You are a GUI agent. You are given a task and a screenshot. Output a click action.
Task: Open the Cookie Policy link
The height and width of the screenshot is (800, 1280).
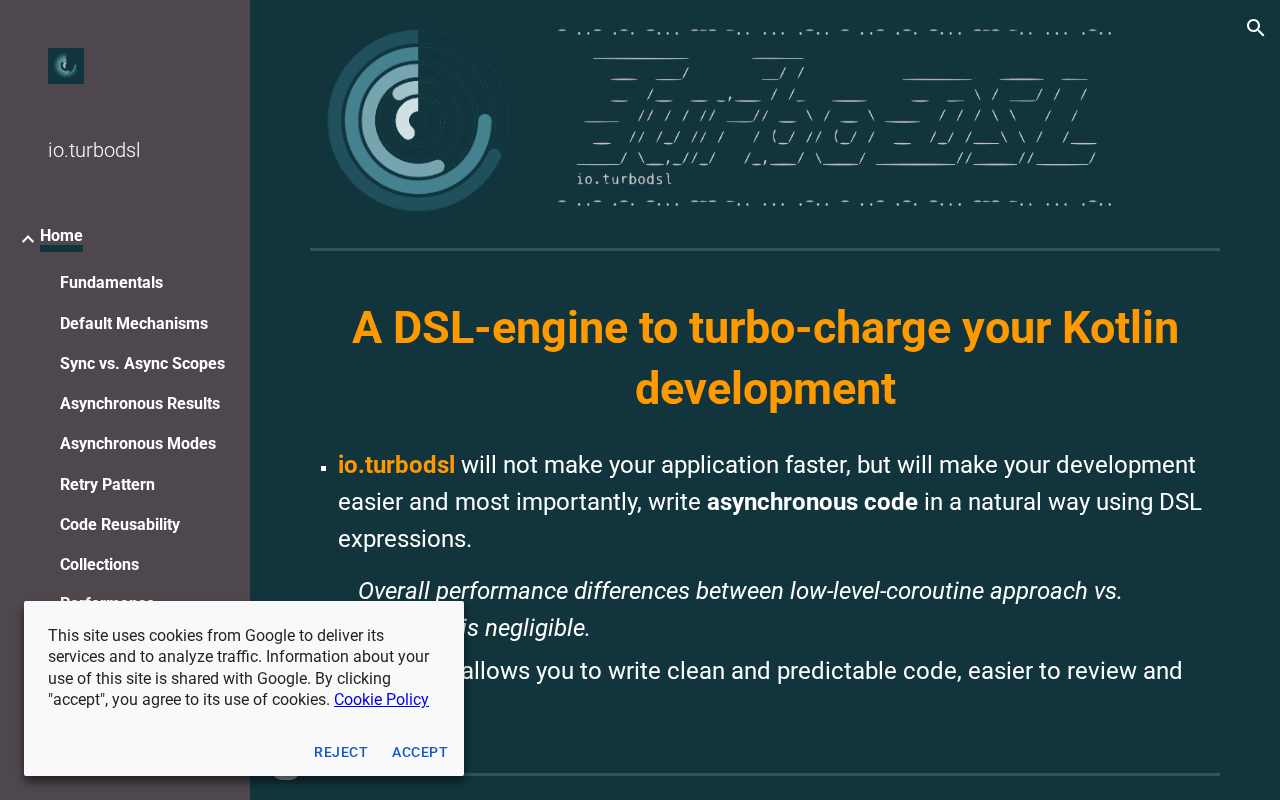(x=381, y=700)
